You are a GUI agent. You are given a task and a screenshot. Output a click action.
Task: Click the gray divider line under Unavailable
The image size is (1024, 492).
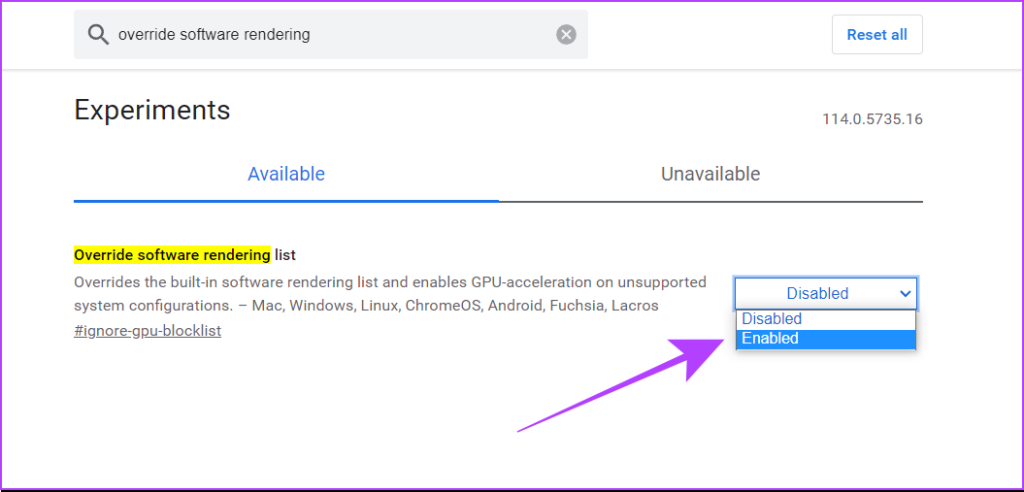point(711,201)
